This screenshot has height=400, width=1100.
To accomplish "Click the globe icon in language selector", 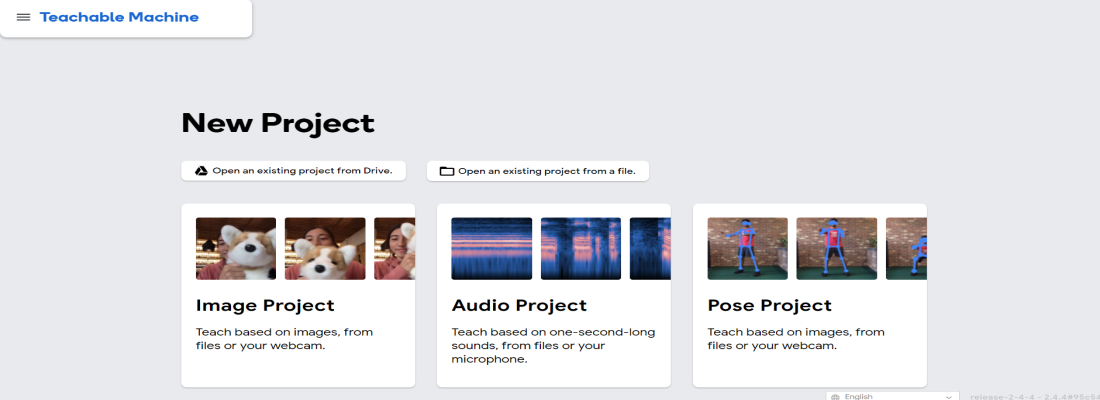I will coord(835,396).
